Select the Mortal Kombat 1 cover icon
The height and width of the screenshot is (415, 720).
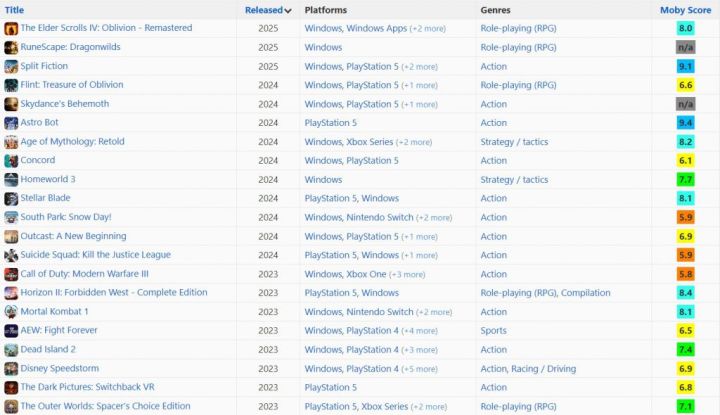pyautogui.click(x=11, y=312)
